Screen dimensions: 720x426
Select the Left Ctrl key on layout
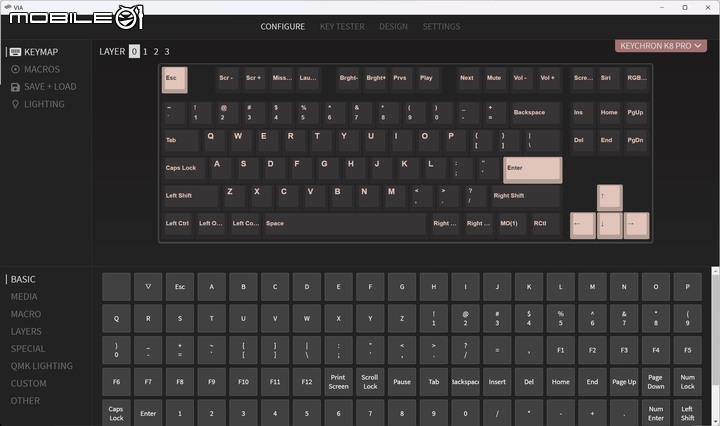[178, 225]
